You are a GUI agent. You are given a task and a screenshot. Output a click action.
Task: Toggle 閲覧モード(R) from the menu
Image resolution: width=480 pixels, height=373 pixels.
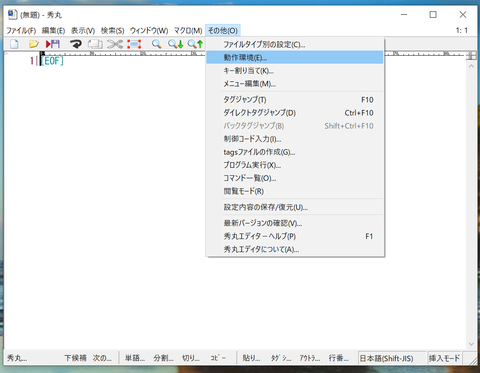(x=295, y=191)
